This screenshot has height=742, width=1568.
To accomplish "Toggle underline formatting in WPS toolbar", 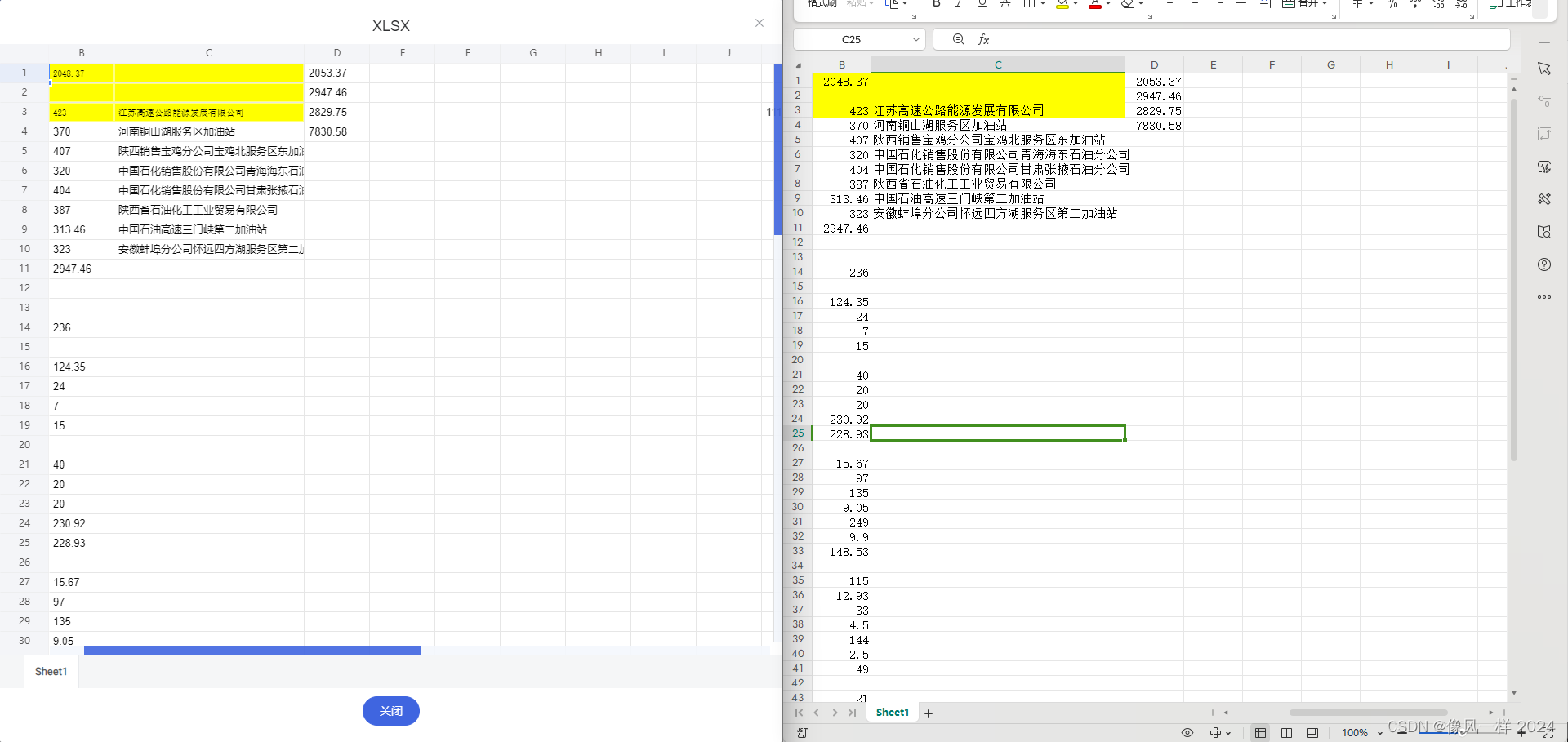I will (982, 3).
